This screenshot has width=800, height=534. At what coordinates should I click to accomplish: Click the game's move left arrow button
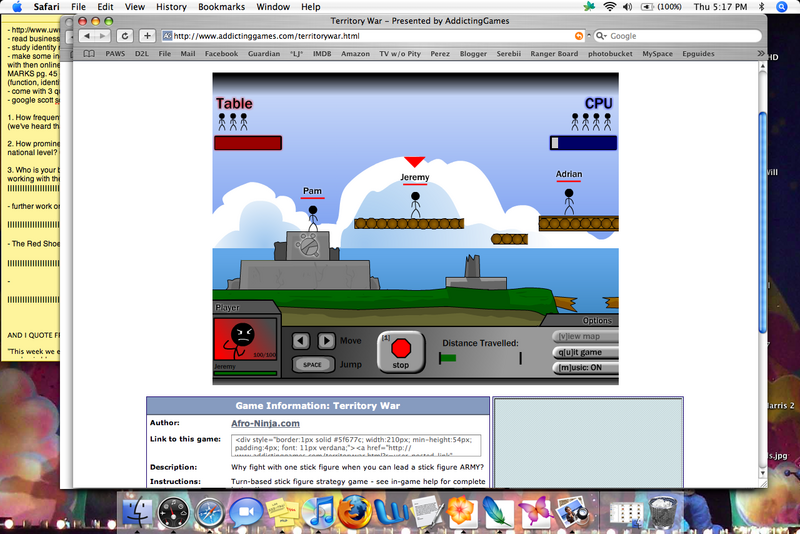click(x=301, y=341)
